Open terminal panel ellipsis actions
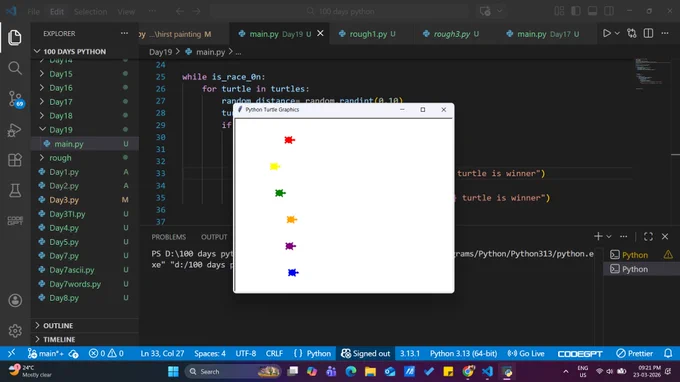The height and width of the screenshot is (382, 680). tap(624, 237)
